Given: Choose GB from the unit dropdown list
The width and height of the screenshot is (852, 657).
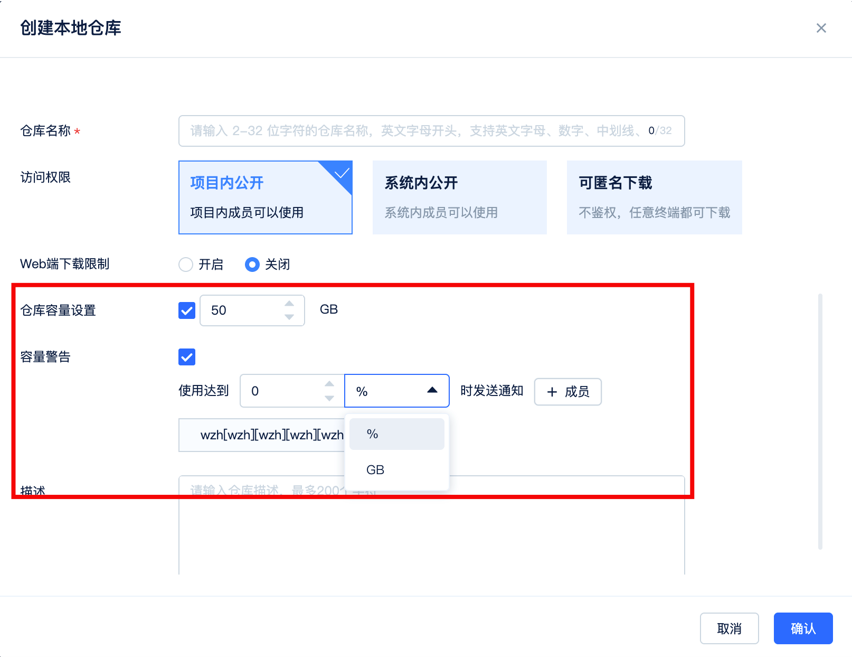Looking at the screenshot, I should (396, 470).
